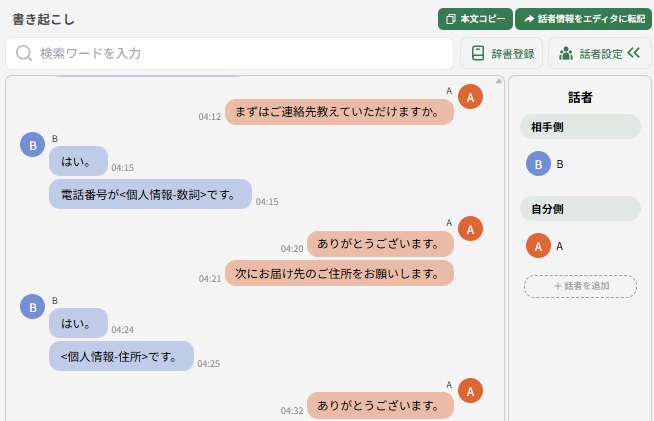Viewport: 654px width, 421px height.
Task: Click + 話者を追加 to add speaker
Action: click(x=580, y=286)
